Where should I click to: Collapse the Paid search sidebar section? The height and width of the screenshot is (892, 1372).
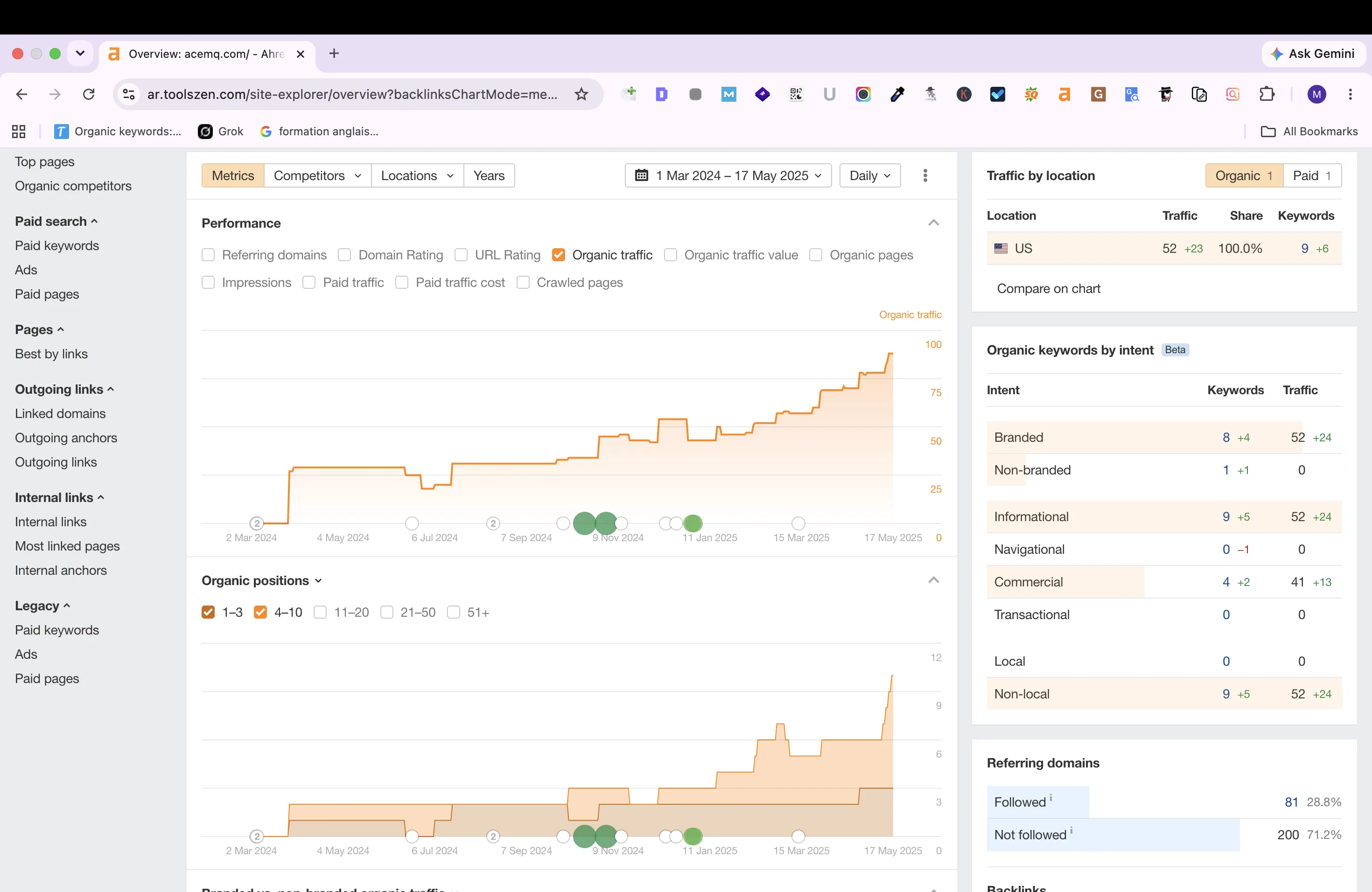56,221
